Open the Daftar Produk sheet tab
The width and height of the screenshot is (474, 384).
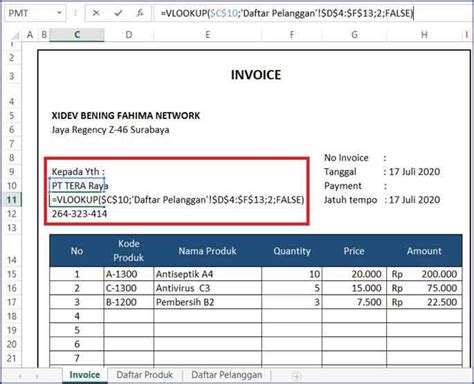coord(145,375)
